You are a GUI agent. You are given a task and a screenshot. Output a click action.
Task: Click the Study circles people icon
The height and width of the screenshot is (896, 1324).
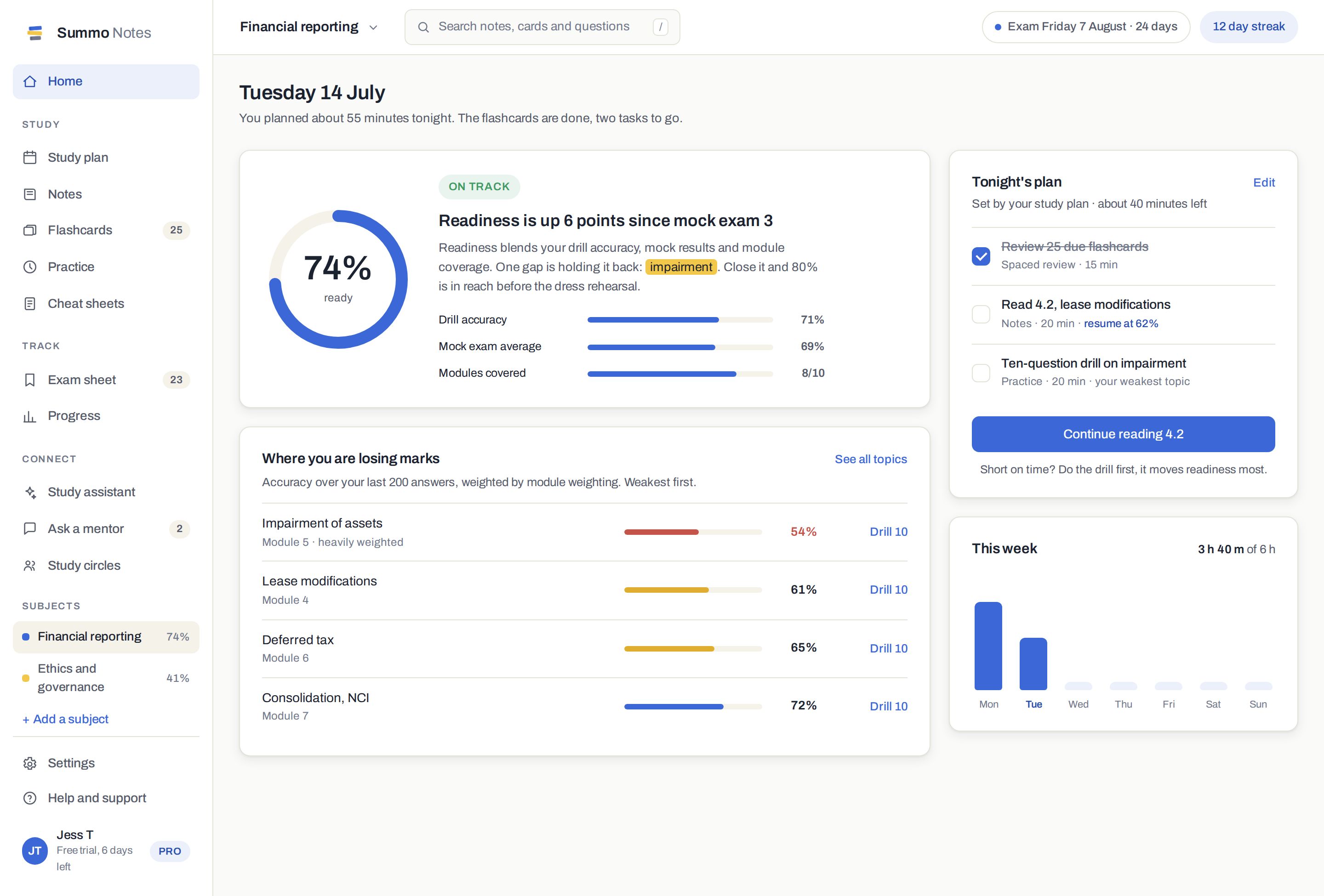[x=30, y=565]
